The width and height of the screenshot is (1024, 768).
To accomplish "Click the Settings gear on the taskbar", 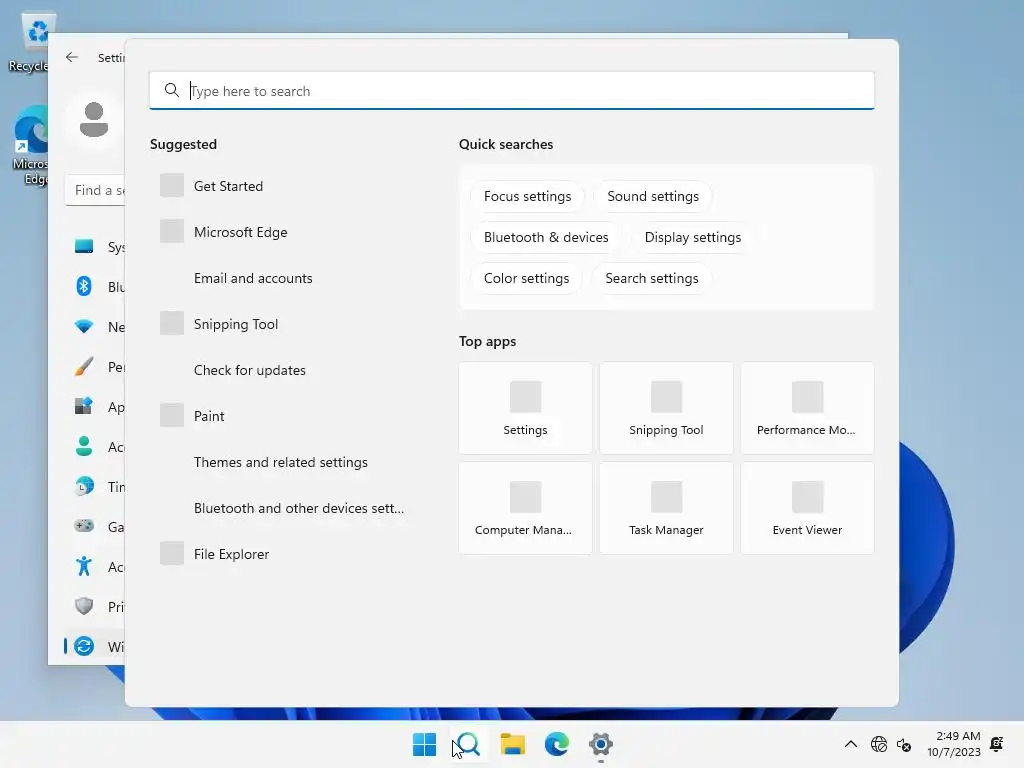I will 601,744.
